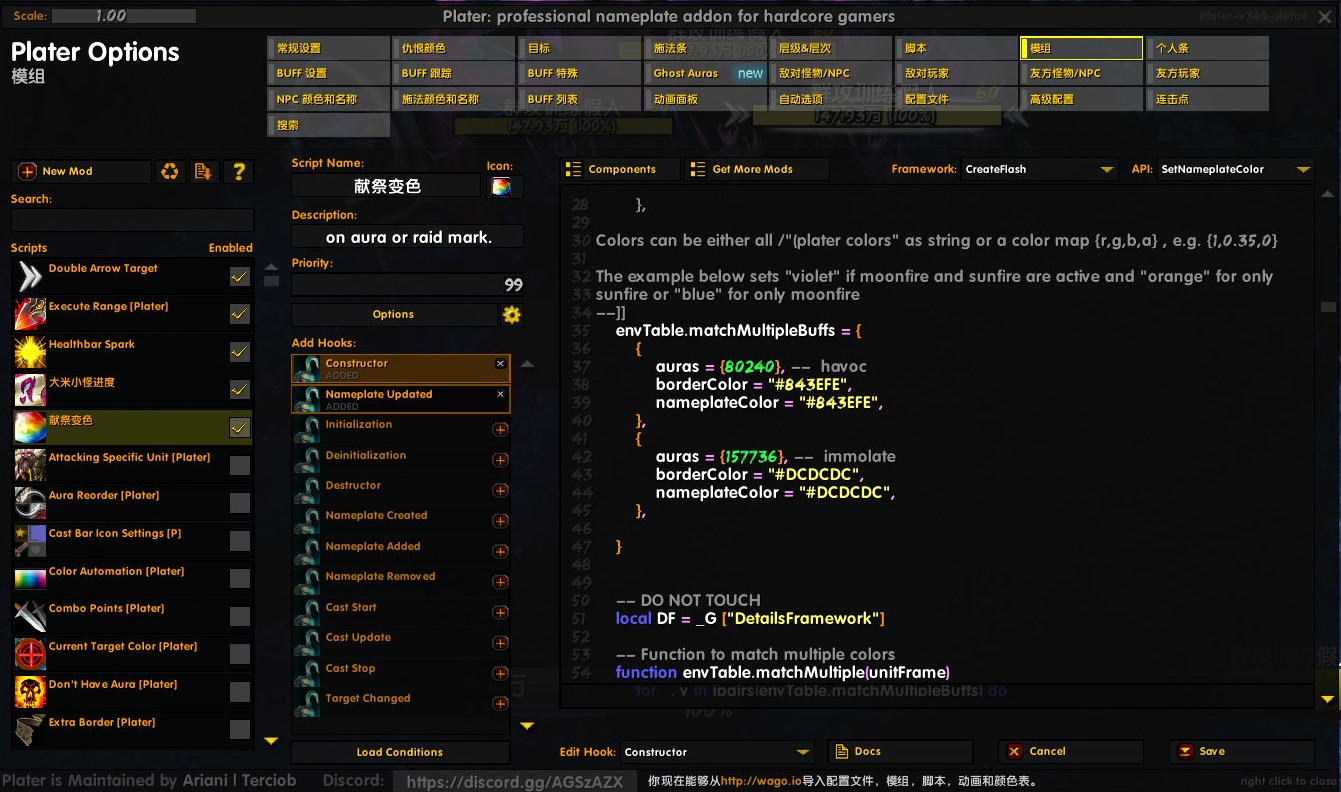Open the Edit Hook Constructor dropdown
1341x792 pixels.
click(x=716, y=752)
